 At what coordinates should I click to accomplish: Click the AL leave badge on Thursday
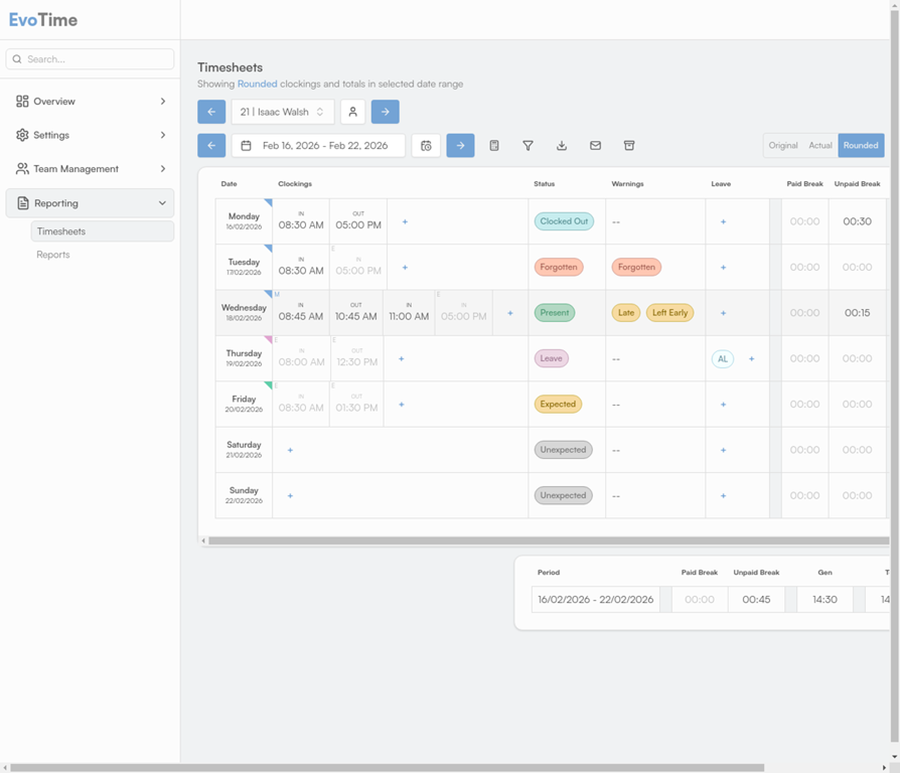point(723,359)
